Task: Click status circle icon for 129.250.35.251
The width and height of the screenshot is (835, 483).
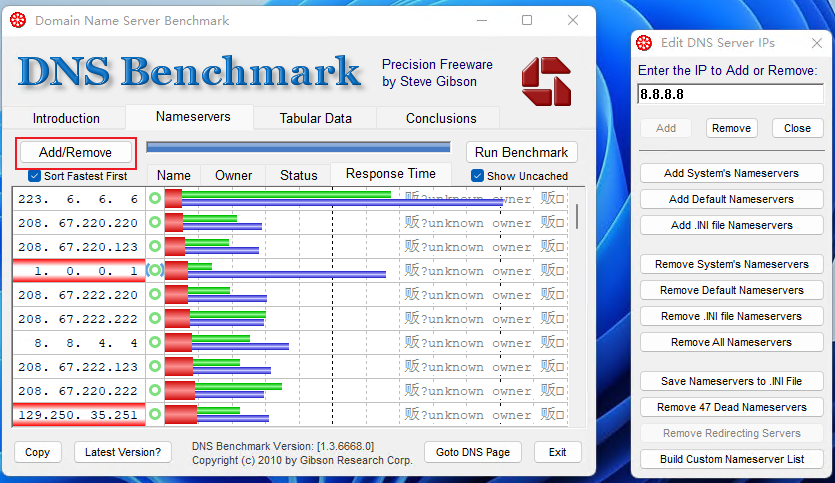Action: [x=155, y=415]
